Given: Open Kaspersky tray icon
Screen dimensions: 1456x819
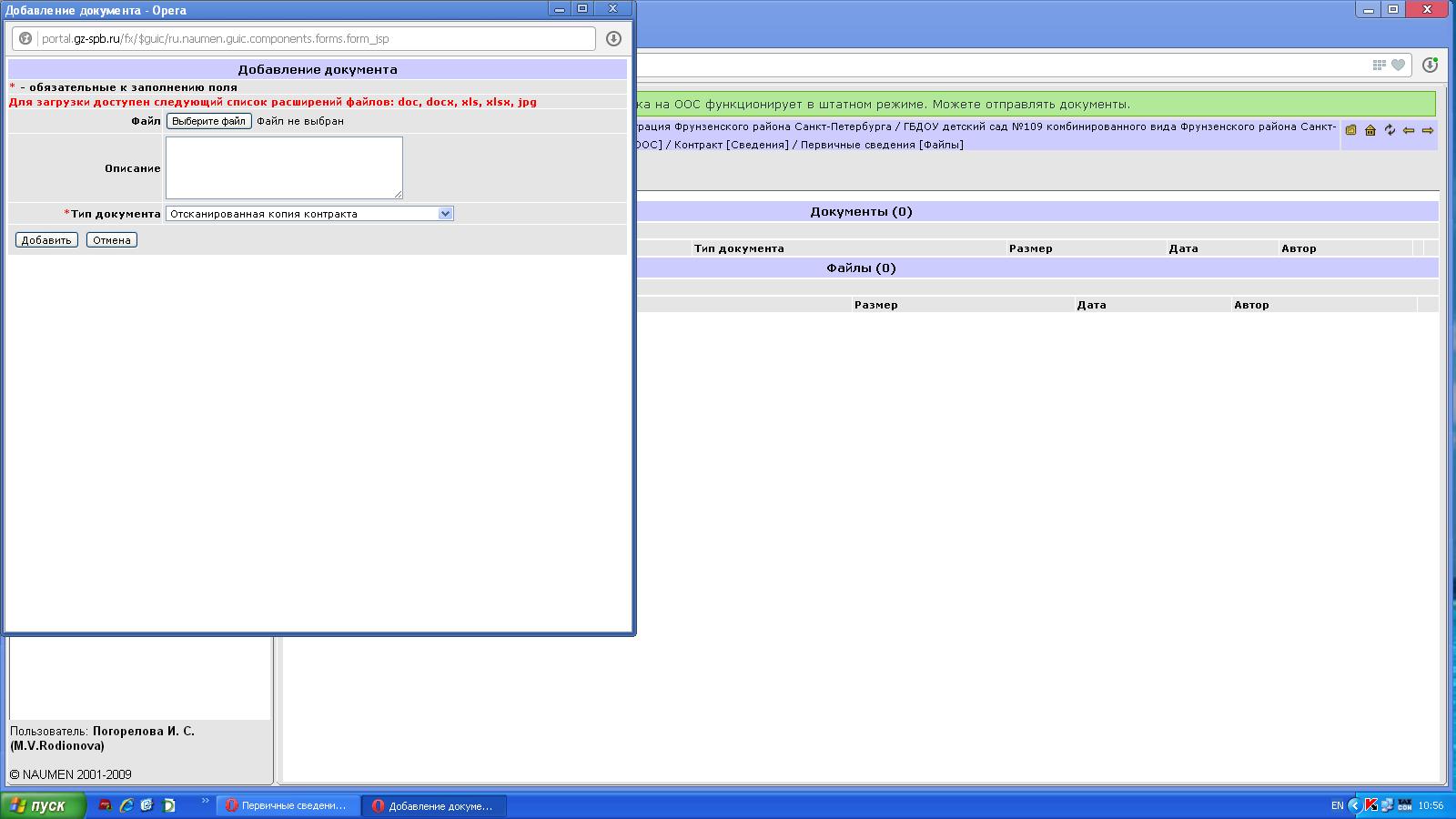Looking at the screenshot, I should 1371,805.
